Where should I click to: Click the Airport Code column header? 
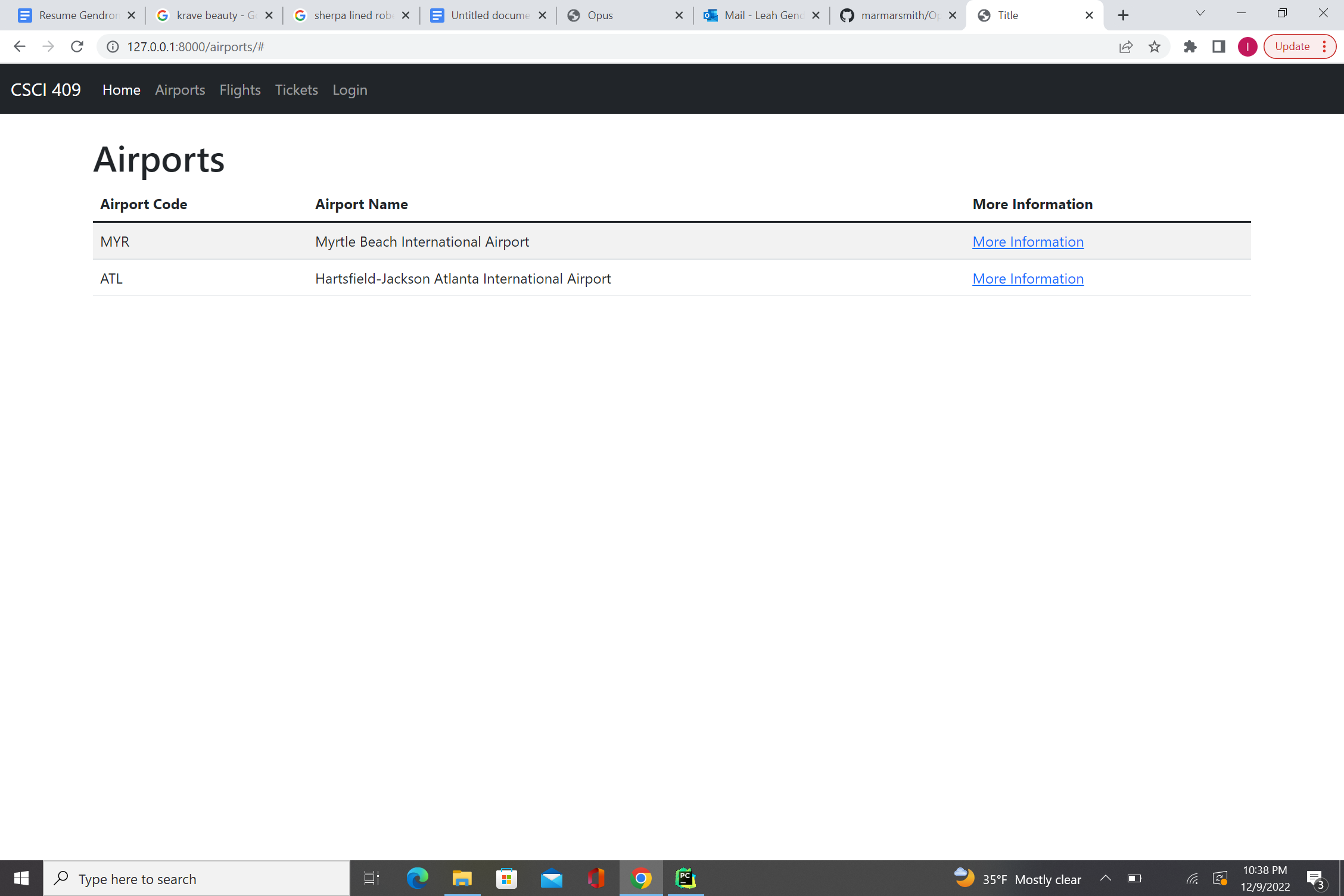point(144,204)
